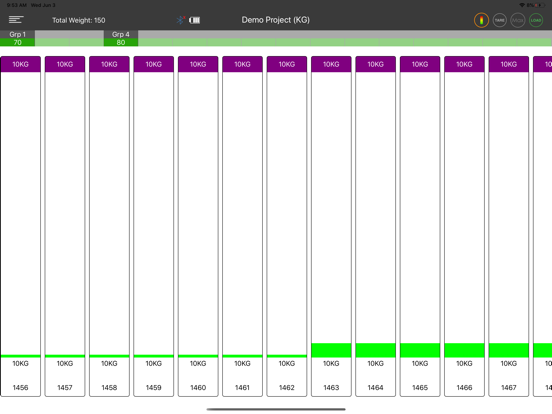Viewport: 552px width, 414px height.
Task: Tap the serial number 1456
Action: [x=20, y=387]
